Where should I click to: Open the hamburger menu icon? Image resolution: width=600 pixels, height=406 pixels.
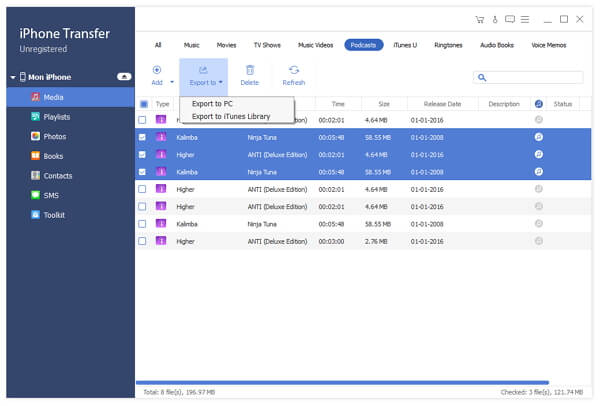(x=525, y=19)
